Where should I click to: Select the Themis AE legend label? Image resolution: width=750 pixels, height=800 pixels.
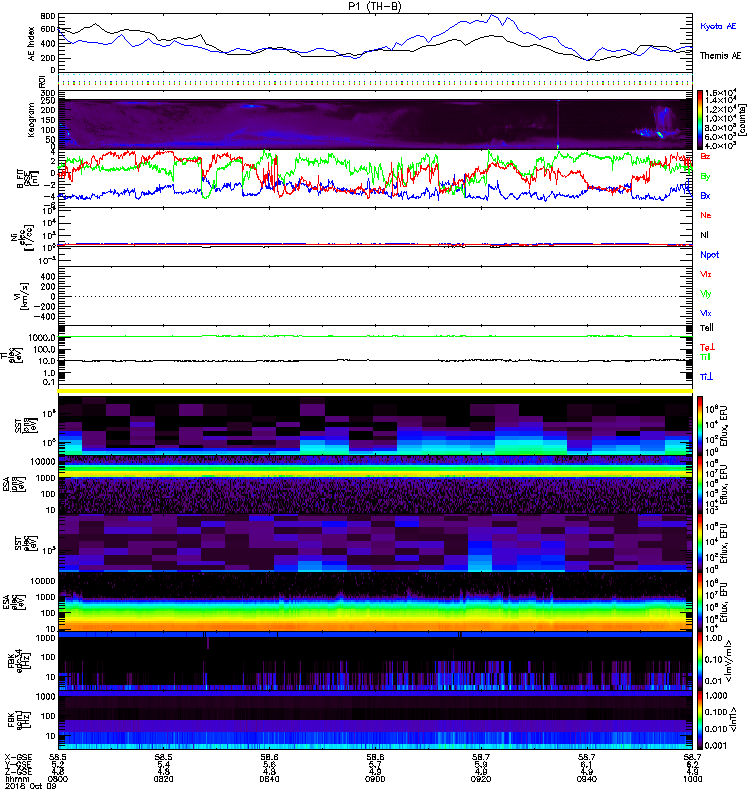coord(720,56)
